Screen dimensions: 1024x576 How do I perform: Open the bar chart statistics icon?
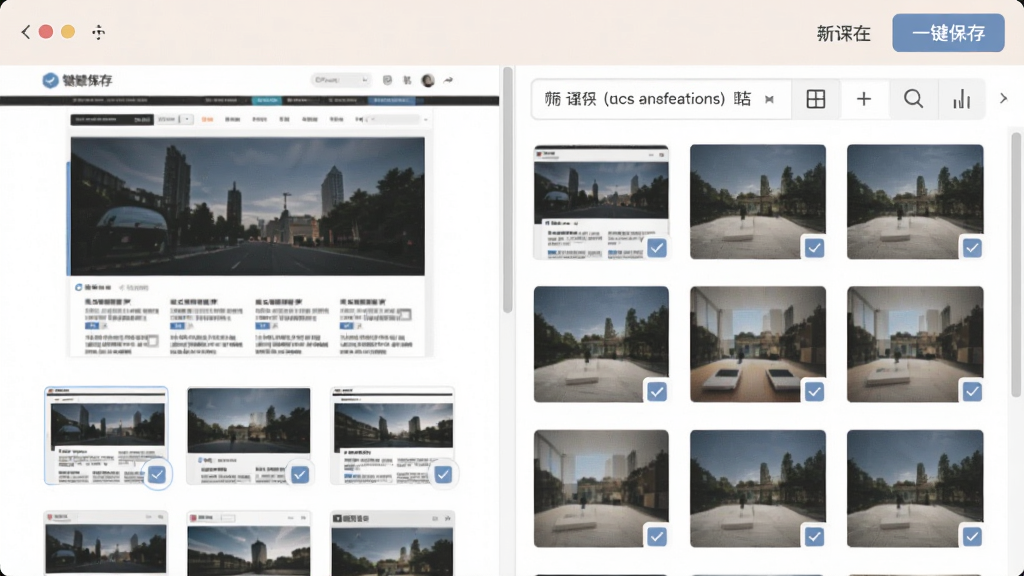(961, 99)
